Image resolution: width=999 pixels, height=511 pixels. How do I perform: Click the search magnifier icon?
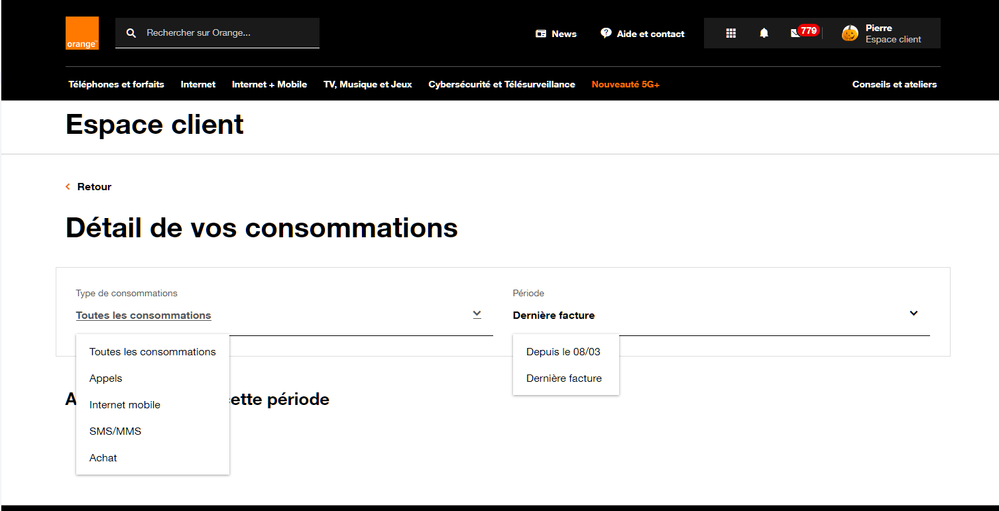pyautogui.click(x=131, y=33)
